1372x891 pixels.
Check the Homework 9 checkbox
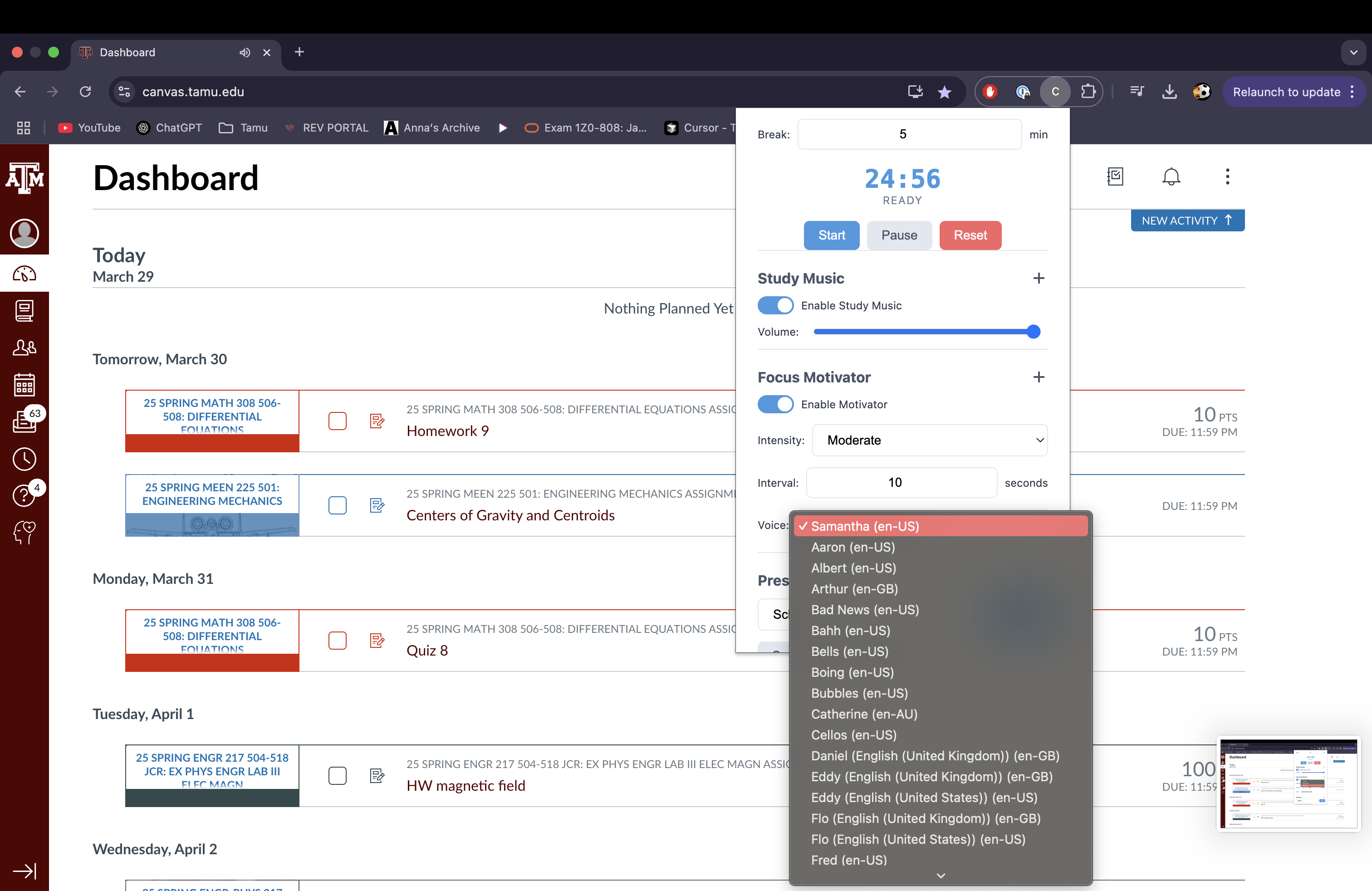337,421
